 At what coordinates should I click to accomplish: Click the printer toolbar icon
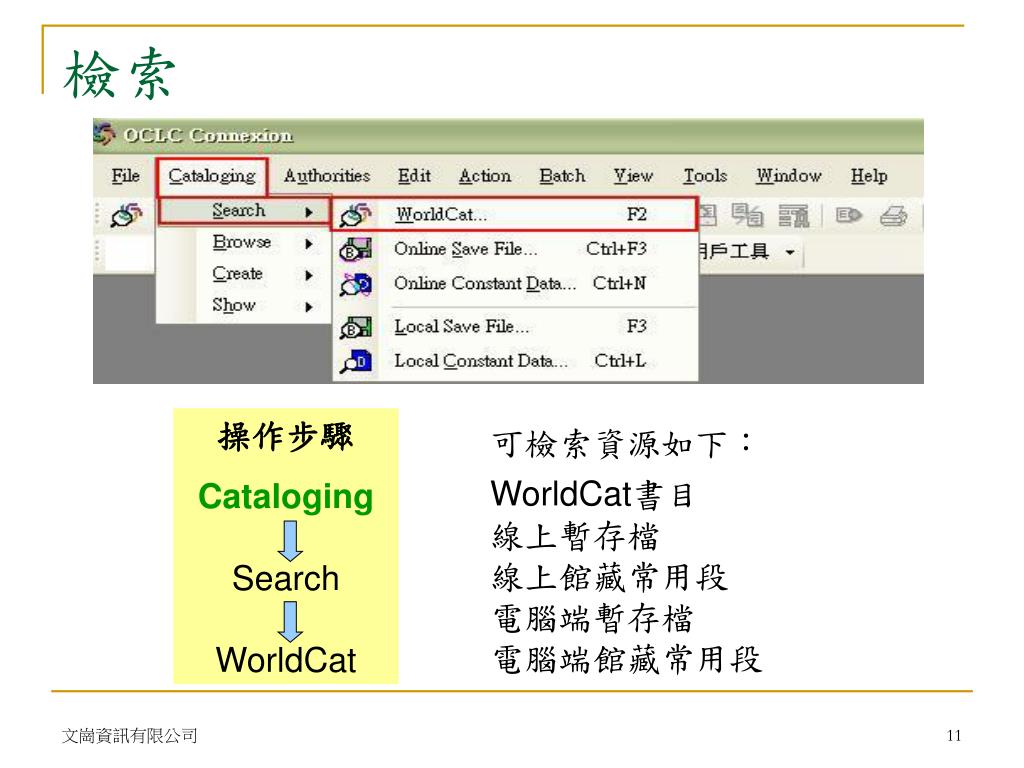point(893,216)
